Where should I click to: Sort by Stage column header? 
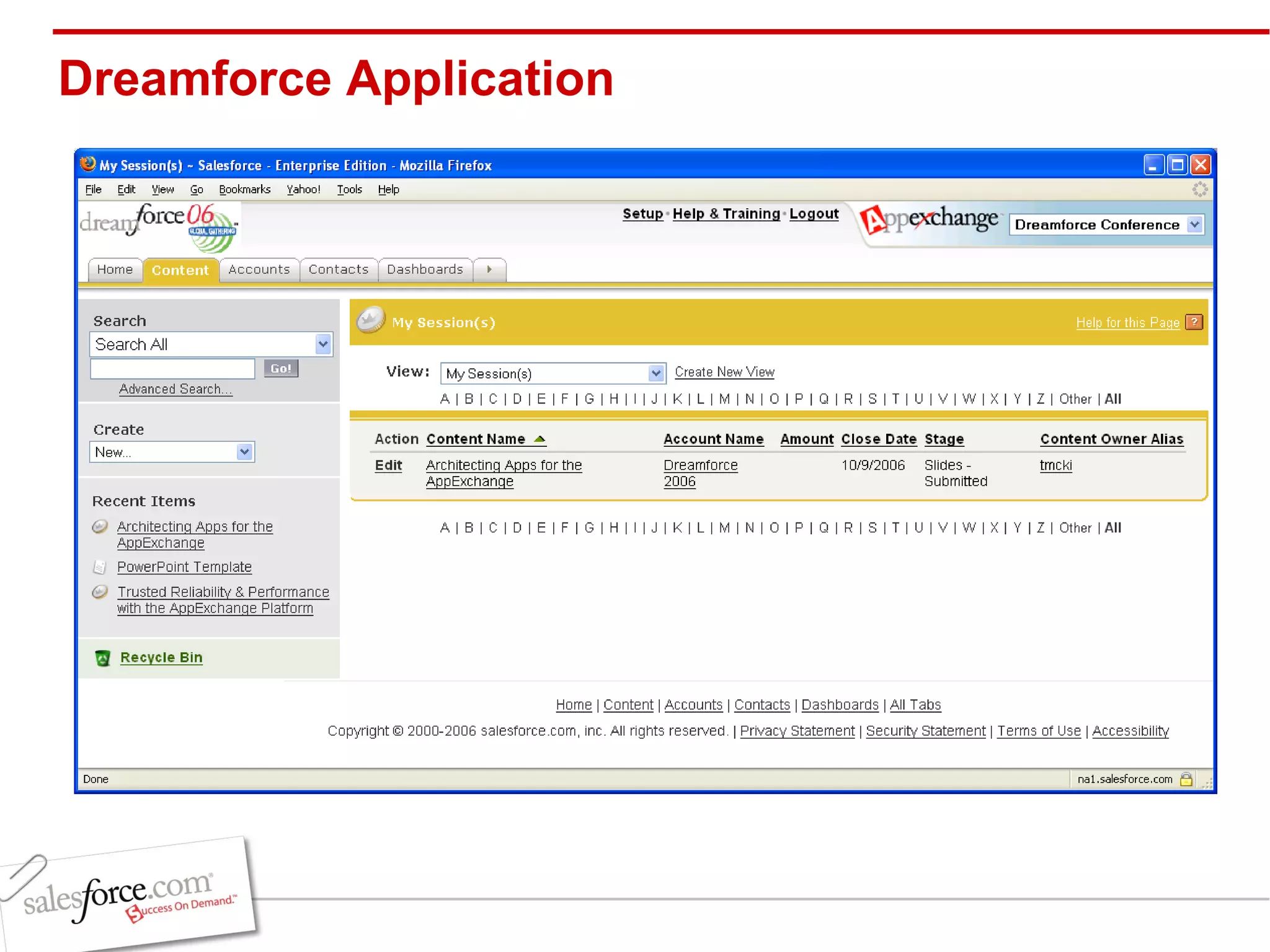coord(944,439)
